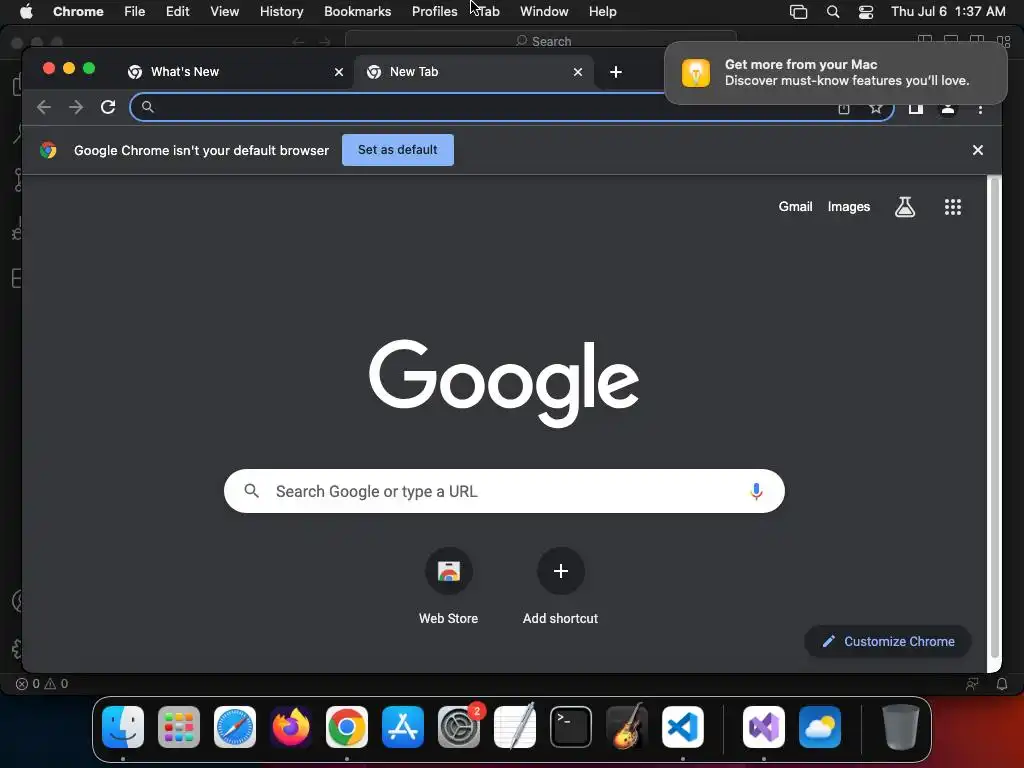Open the Profiles menu

pos(434,12)
